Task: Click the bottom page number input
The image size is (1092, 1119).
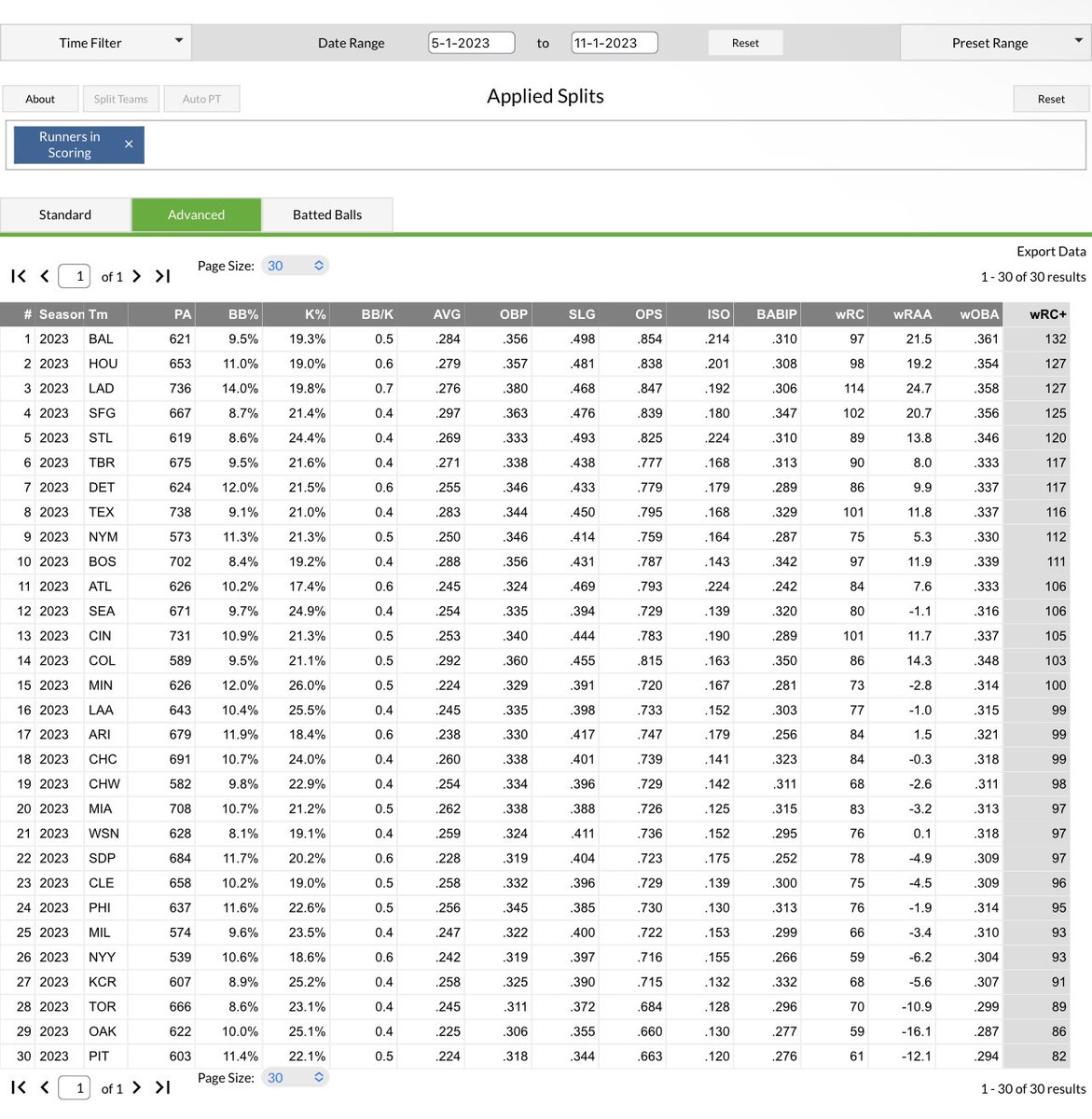Action: (75, 1087)
